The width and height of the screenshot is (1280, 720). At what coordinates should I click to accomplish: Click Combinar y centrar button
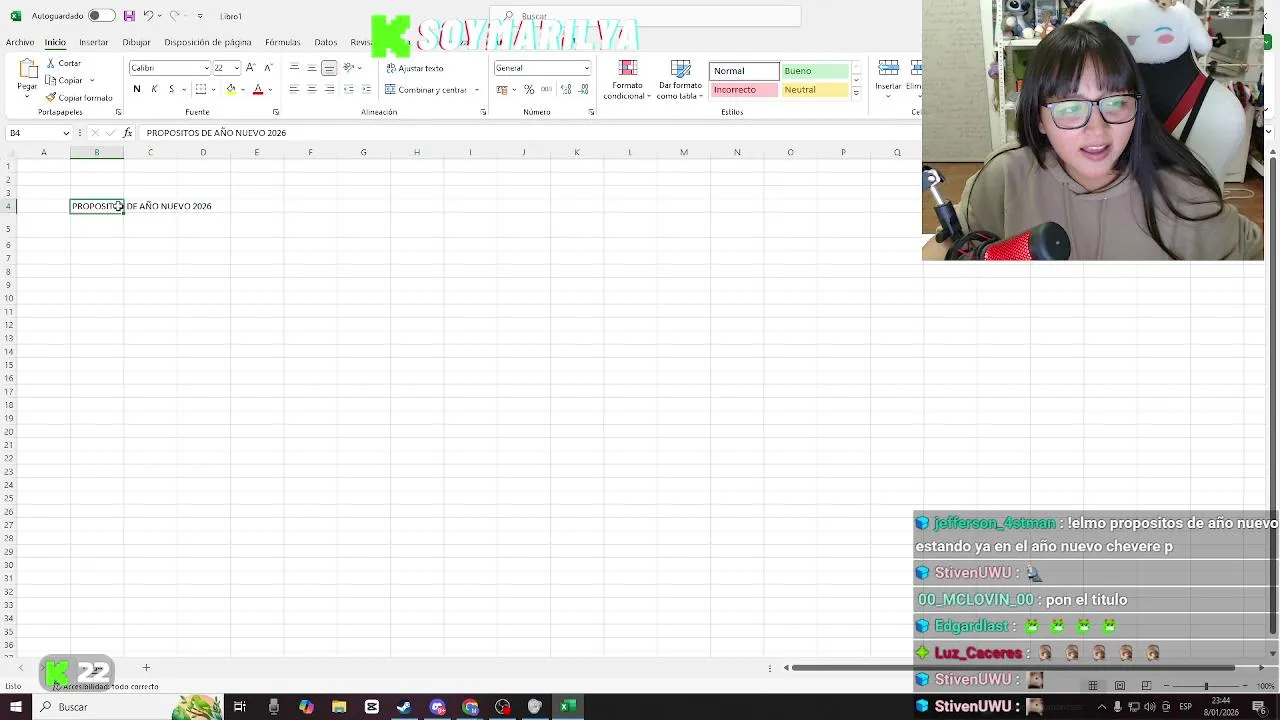click(x=425, y=89)
